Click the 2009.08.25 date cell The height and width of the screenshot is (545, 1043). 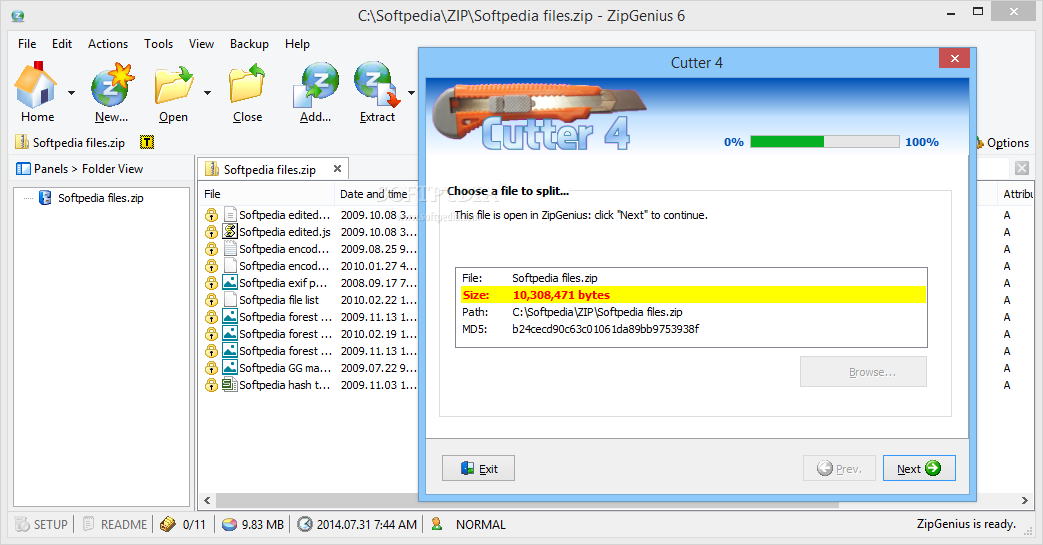point(378,249)
